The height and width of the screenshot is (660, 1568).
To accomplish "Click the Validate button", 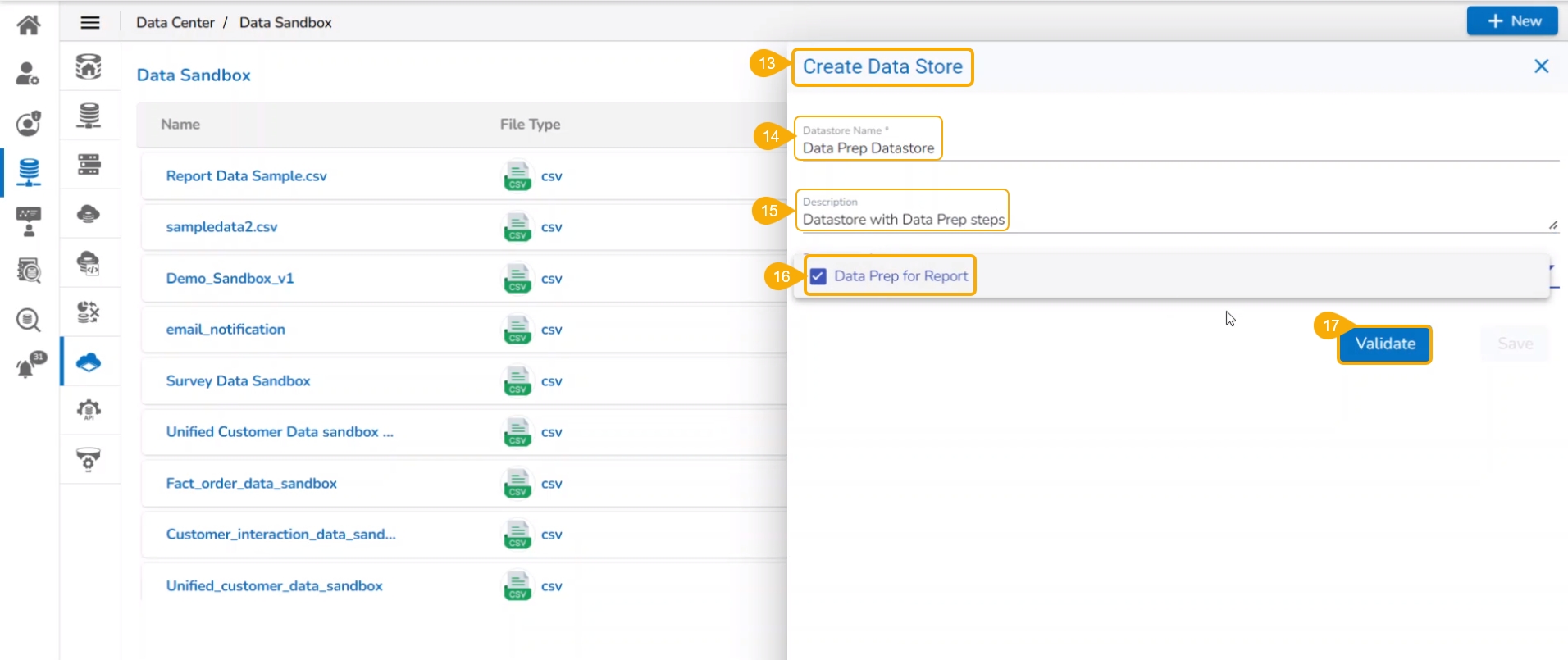I will 1384,344.
